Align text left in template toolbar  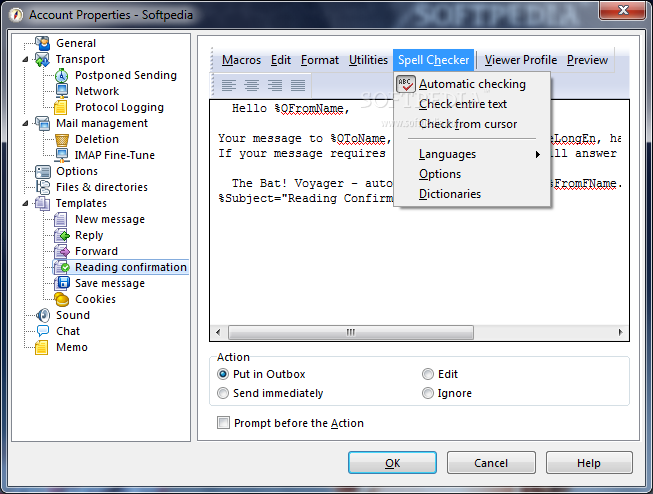[x=229, y=85]
